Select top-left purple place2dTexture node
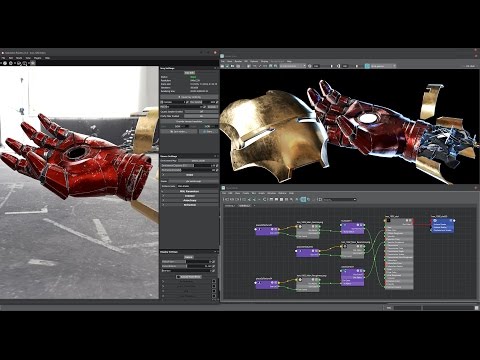 coord(267,231)
